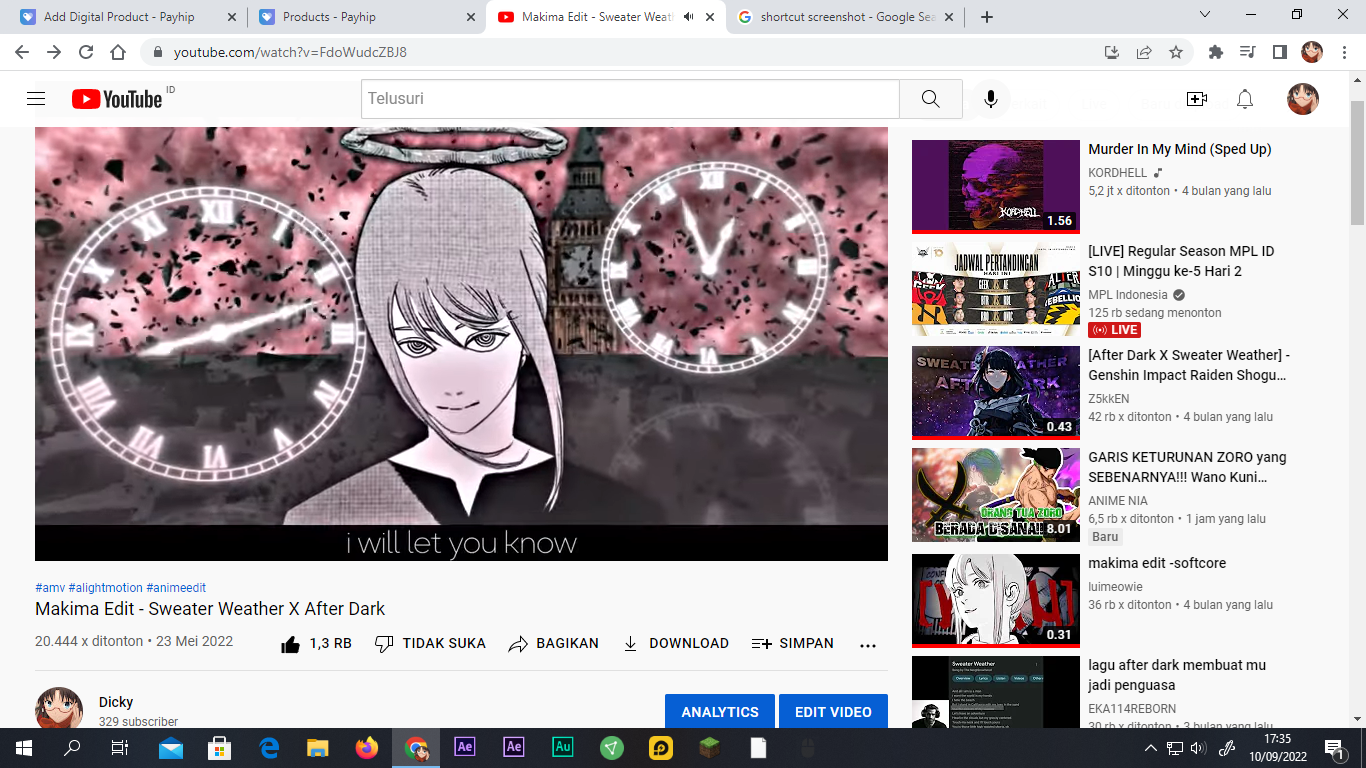Open Chrome extensions puzzle icon

coord(1216,53)
